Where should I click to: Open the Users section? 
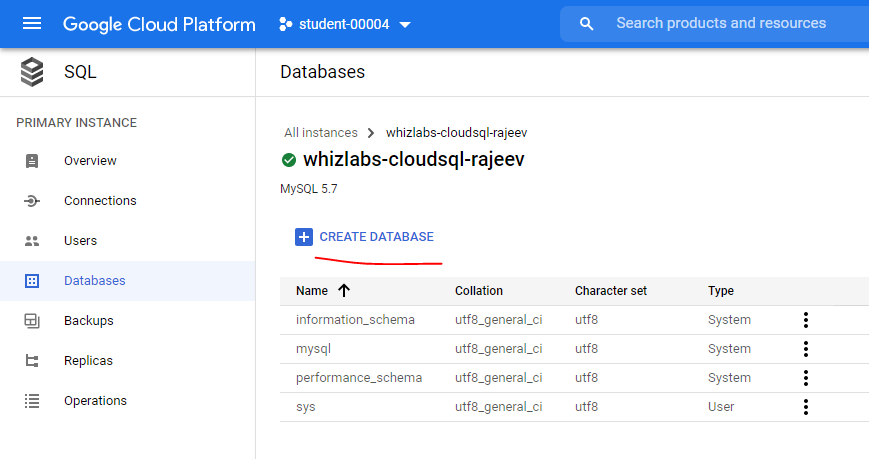coord(127,241)
